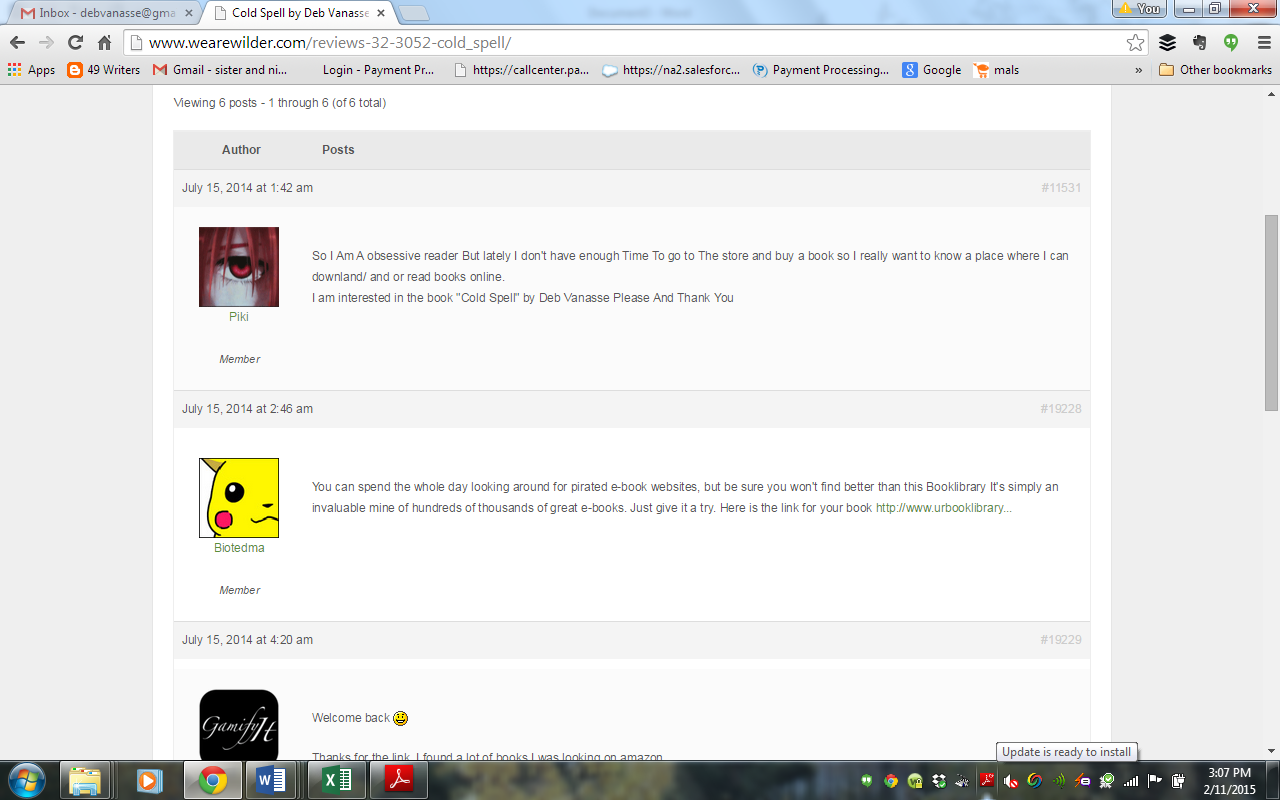The height and width of the screenshot is (800, 1280).
Task: Open a new tab with the new-tab button
Action: (x=414, y=13)
